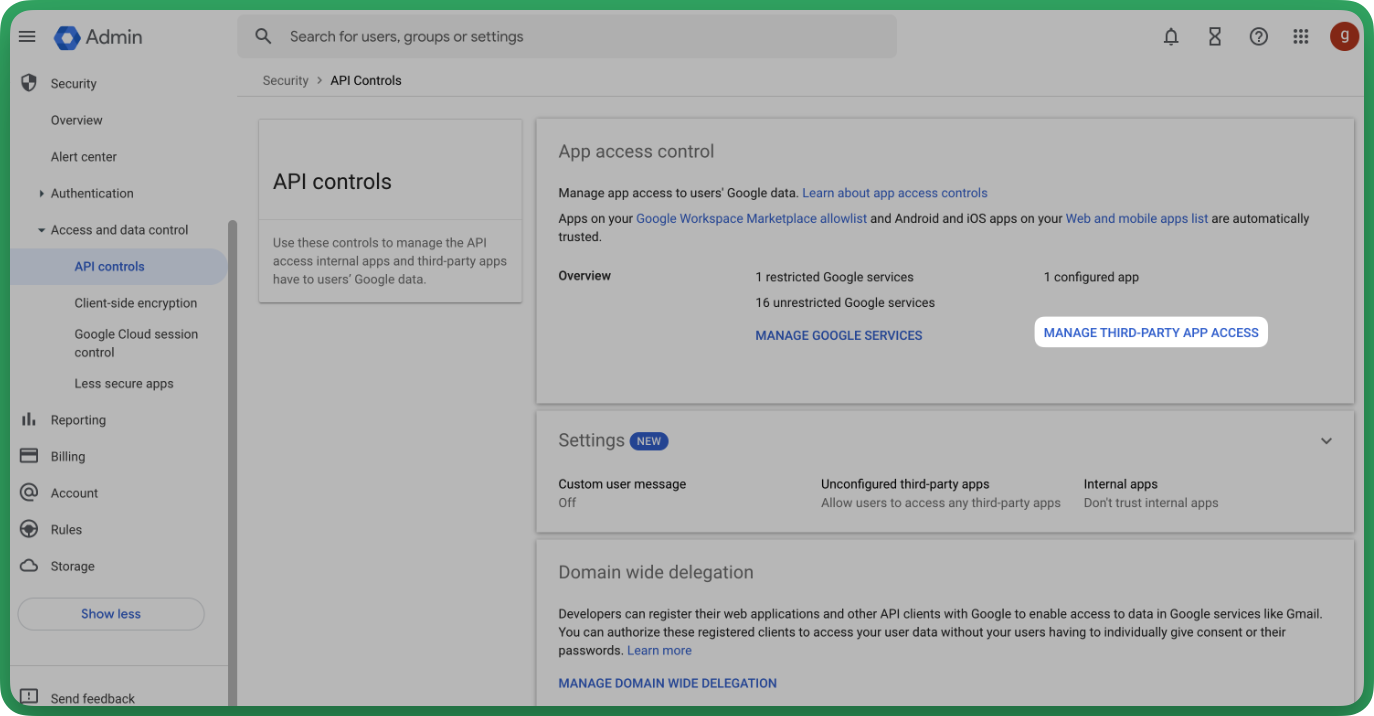The height and width of the screenshot is (716, 1374).
Task: Click Send feedback in the sidebar
Action: (93, 698)
